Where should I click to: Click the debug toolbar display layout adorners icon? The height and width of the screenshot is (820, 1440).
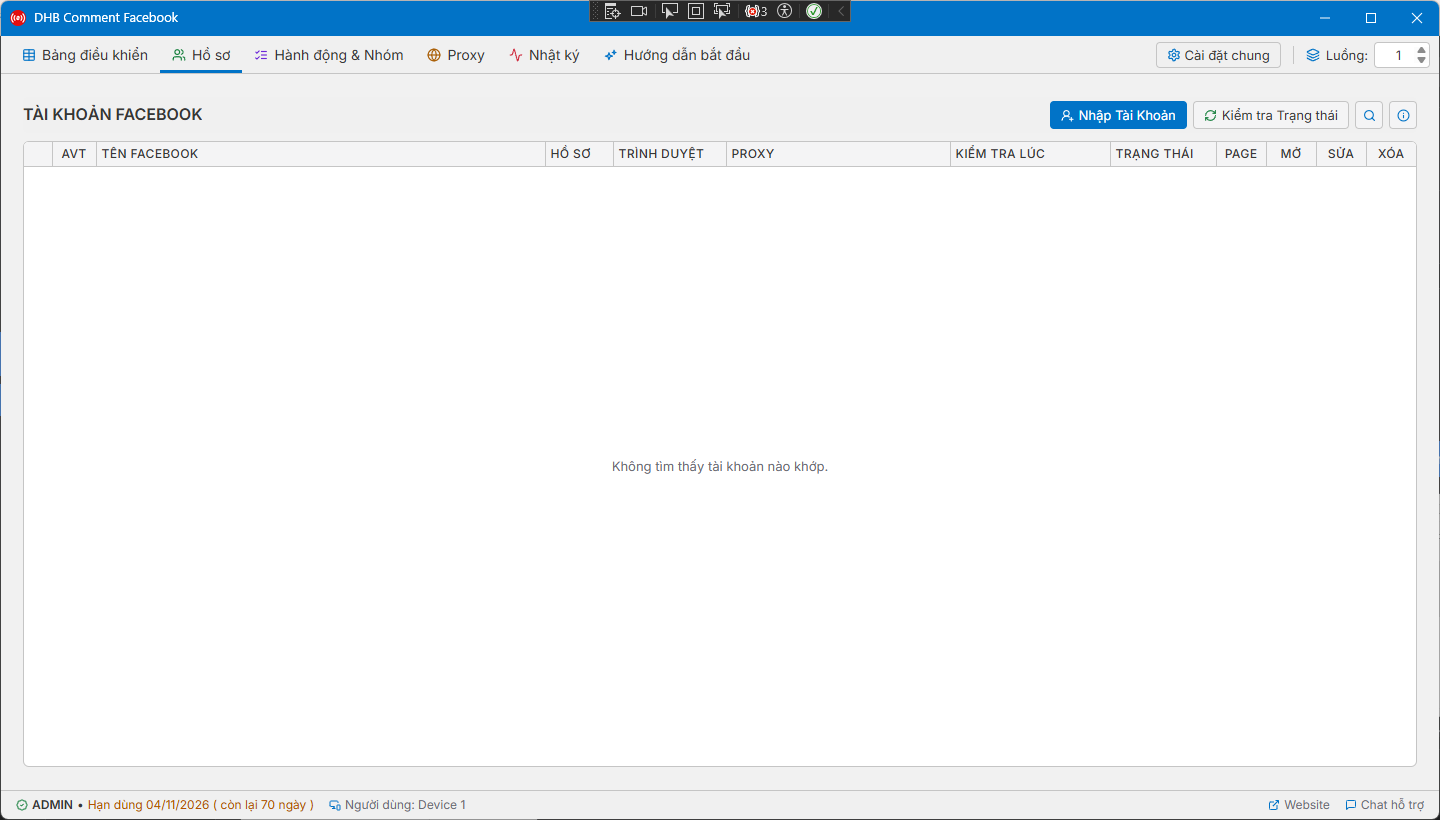tap(696, 11)
